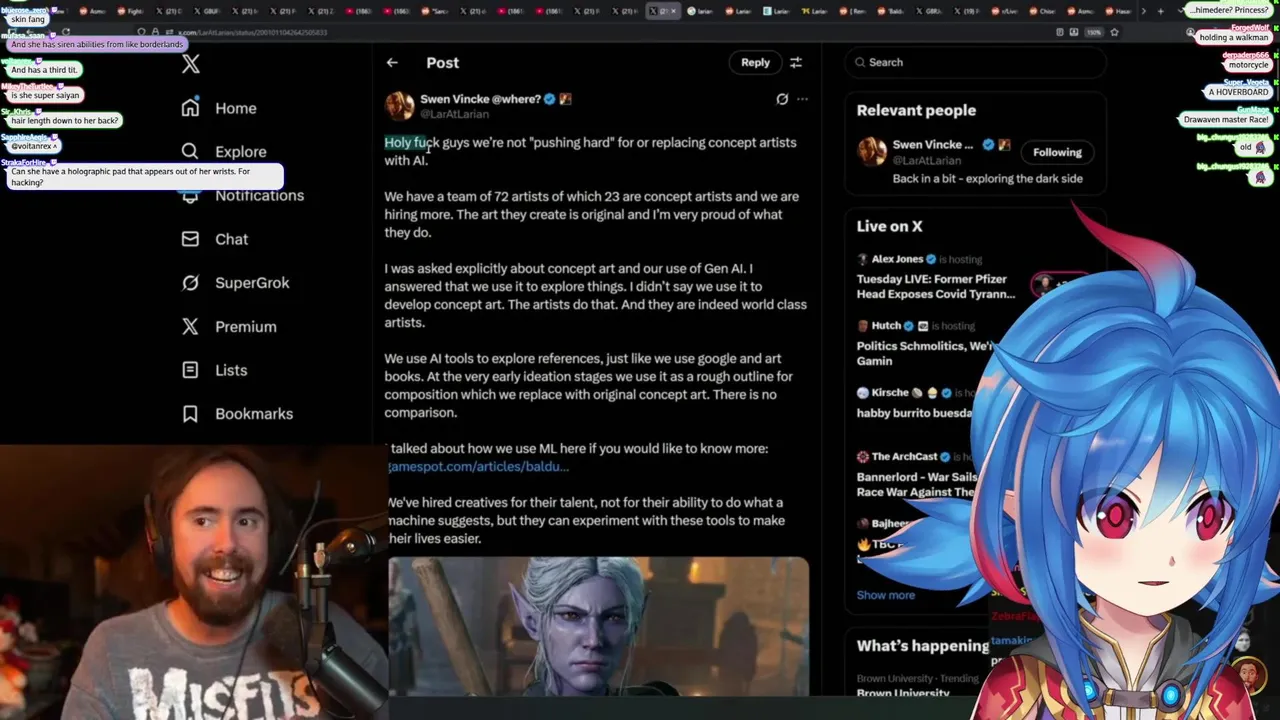
Task: Open The ArchCast Bannerlord live
Action: pos(917,475)
